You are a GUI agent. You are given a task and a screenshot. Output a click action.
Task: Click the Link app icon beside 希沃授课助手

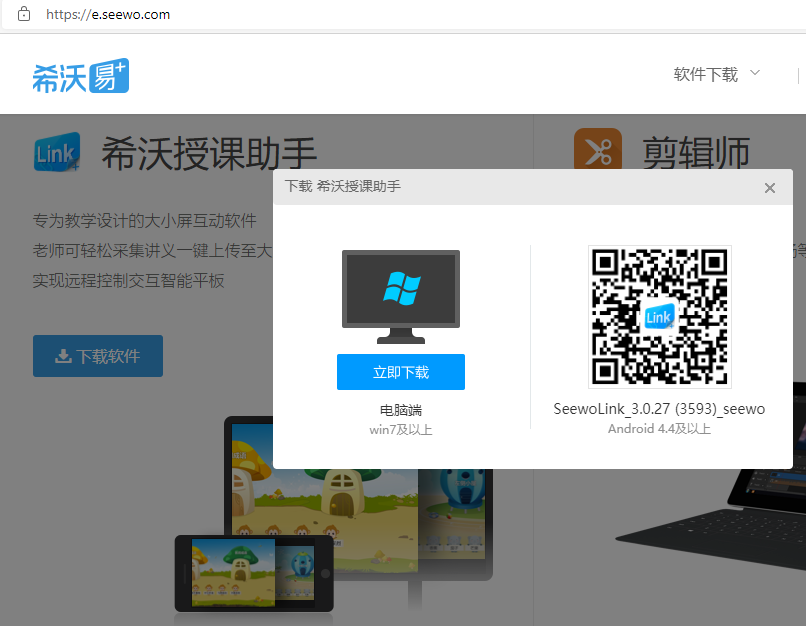tap(57, 152)
